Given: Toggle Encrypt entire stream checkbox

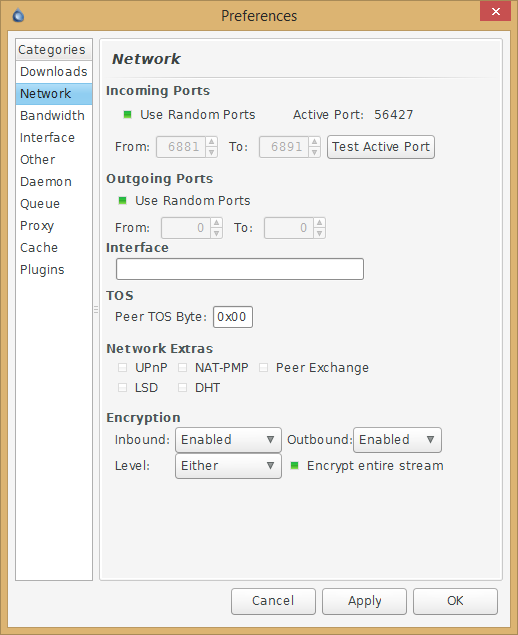Looking at the screenshot, I should [294, 466].
